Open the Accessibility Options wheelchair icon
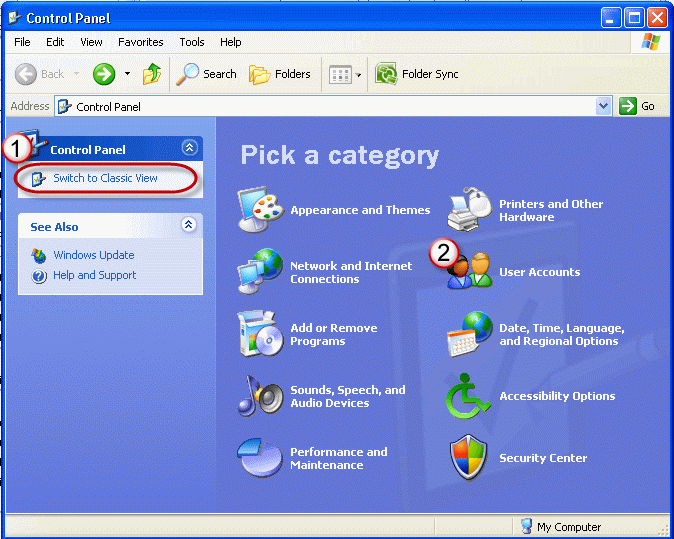The width and height of the screenshot is (674, 539). pyautogui.click(x=469, y=396)
